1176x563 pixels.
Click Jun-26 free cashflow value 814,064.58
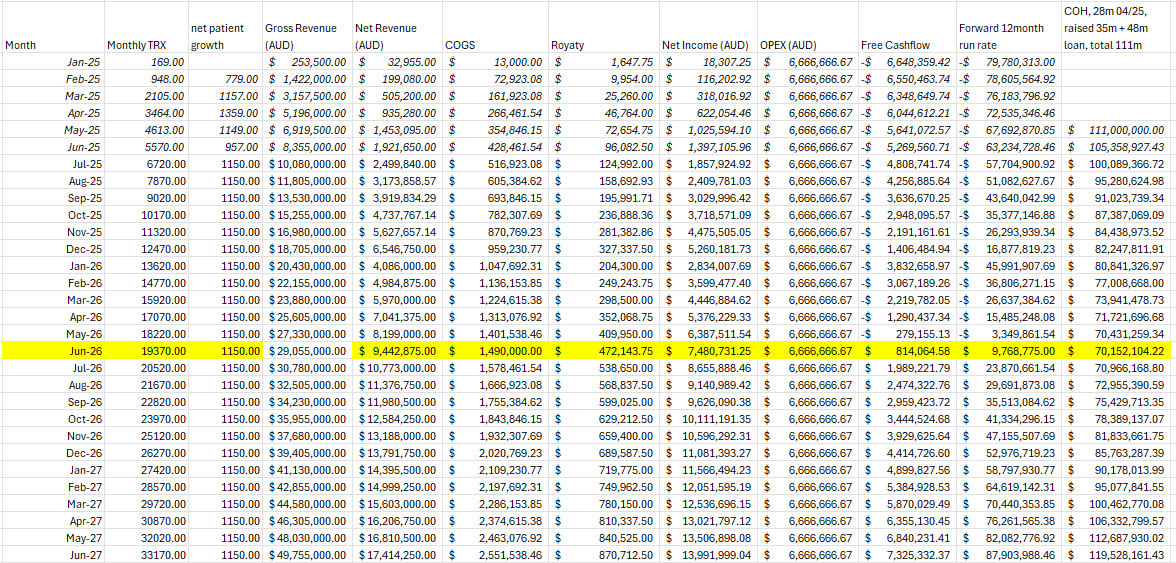[x=906, y=351]
